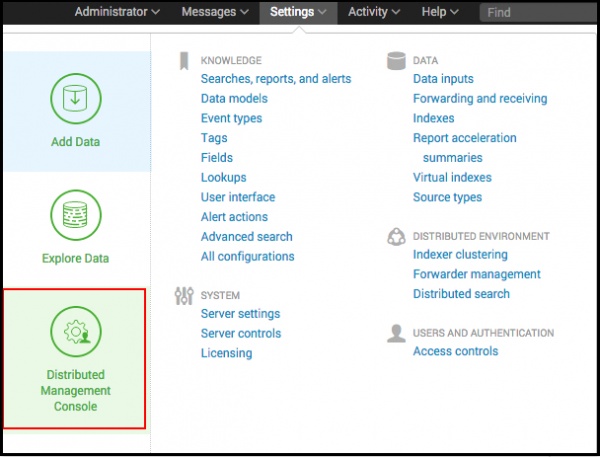Expand the Messages dropdown menu
Image resolution: width=600 pixels, height=457 pixels.
coord(215,12)
